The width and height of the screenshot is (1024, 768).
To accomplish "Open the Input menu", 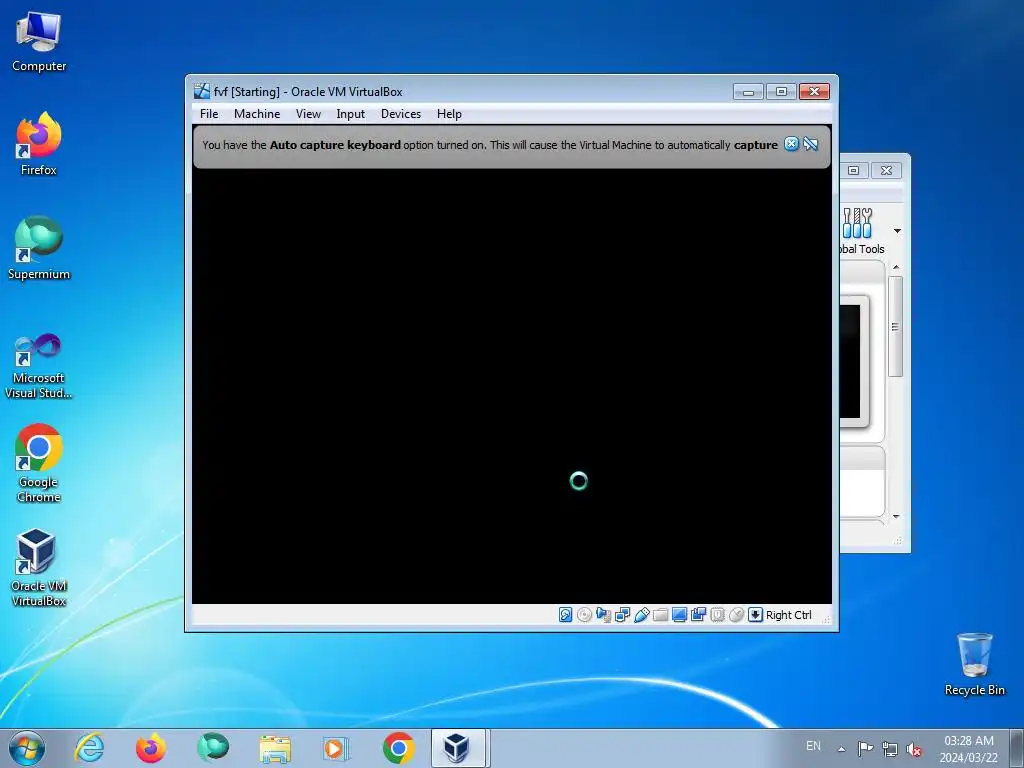I will pos(351,114).
